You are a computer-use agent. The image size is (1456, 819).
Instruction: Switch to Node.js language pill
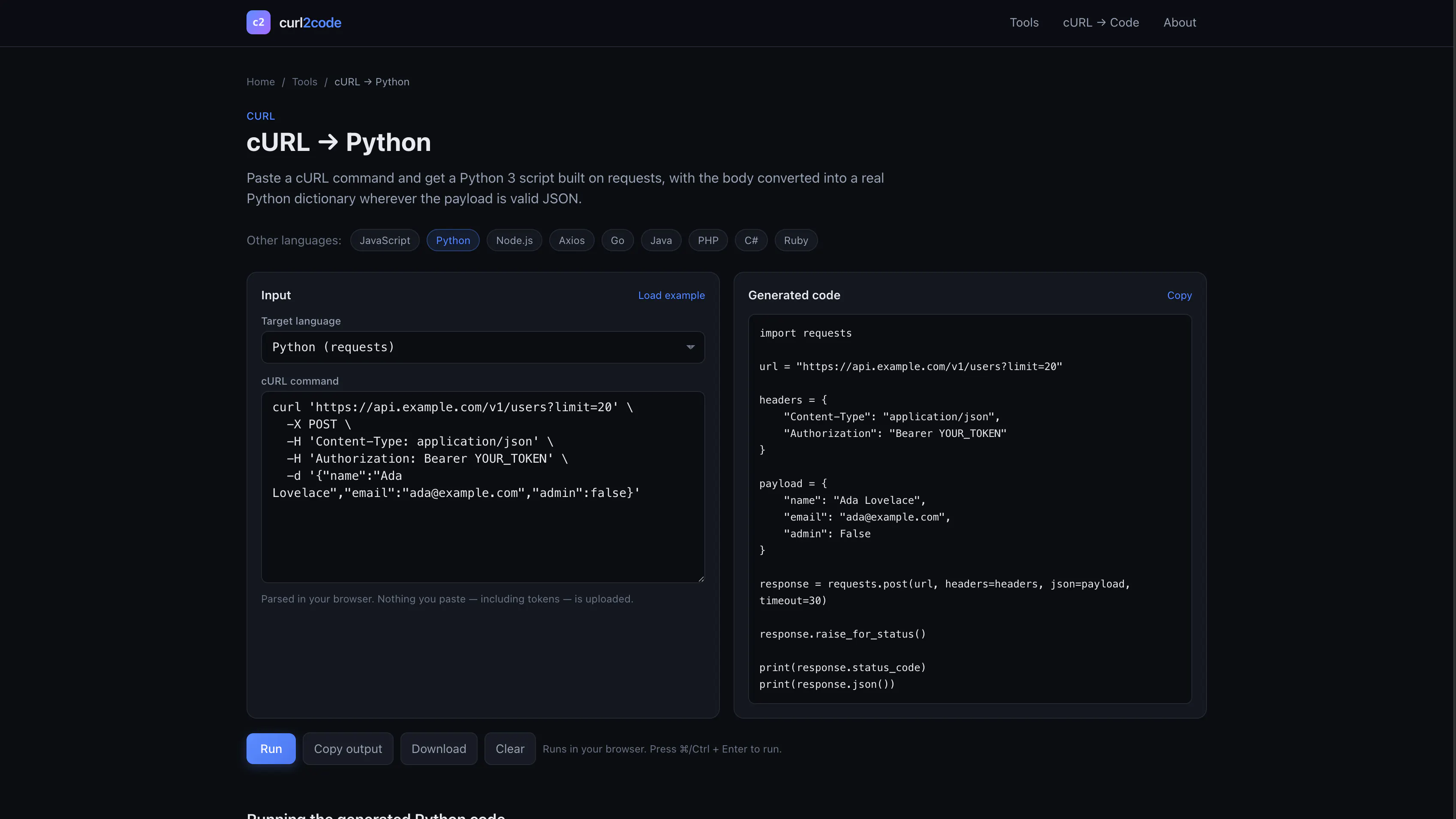click(x=514, y=240)
